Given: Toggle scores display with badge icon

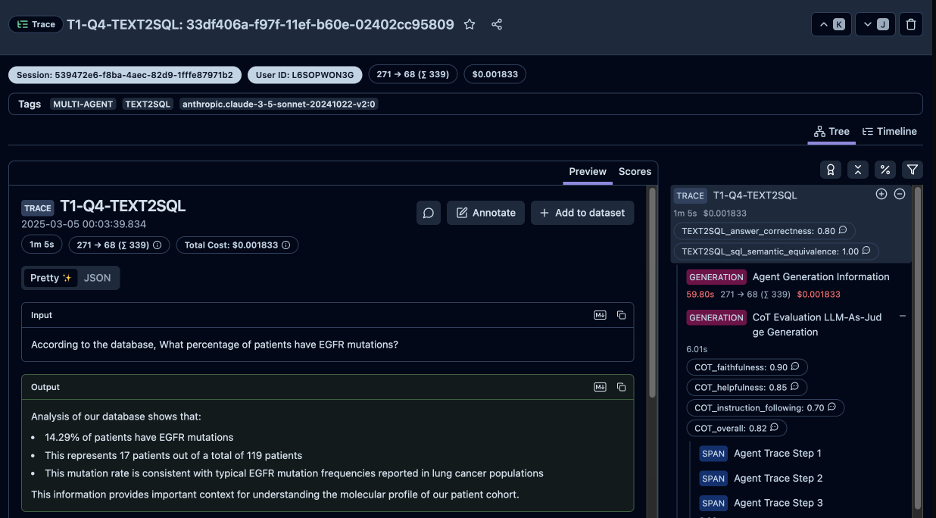Looking at the screenshot, I should point(830,170).
